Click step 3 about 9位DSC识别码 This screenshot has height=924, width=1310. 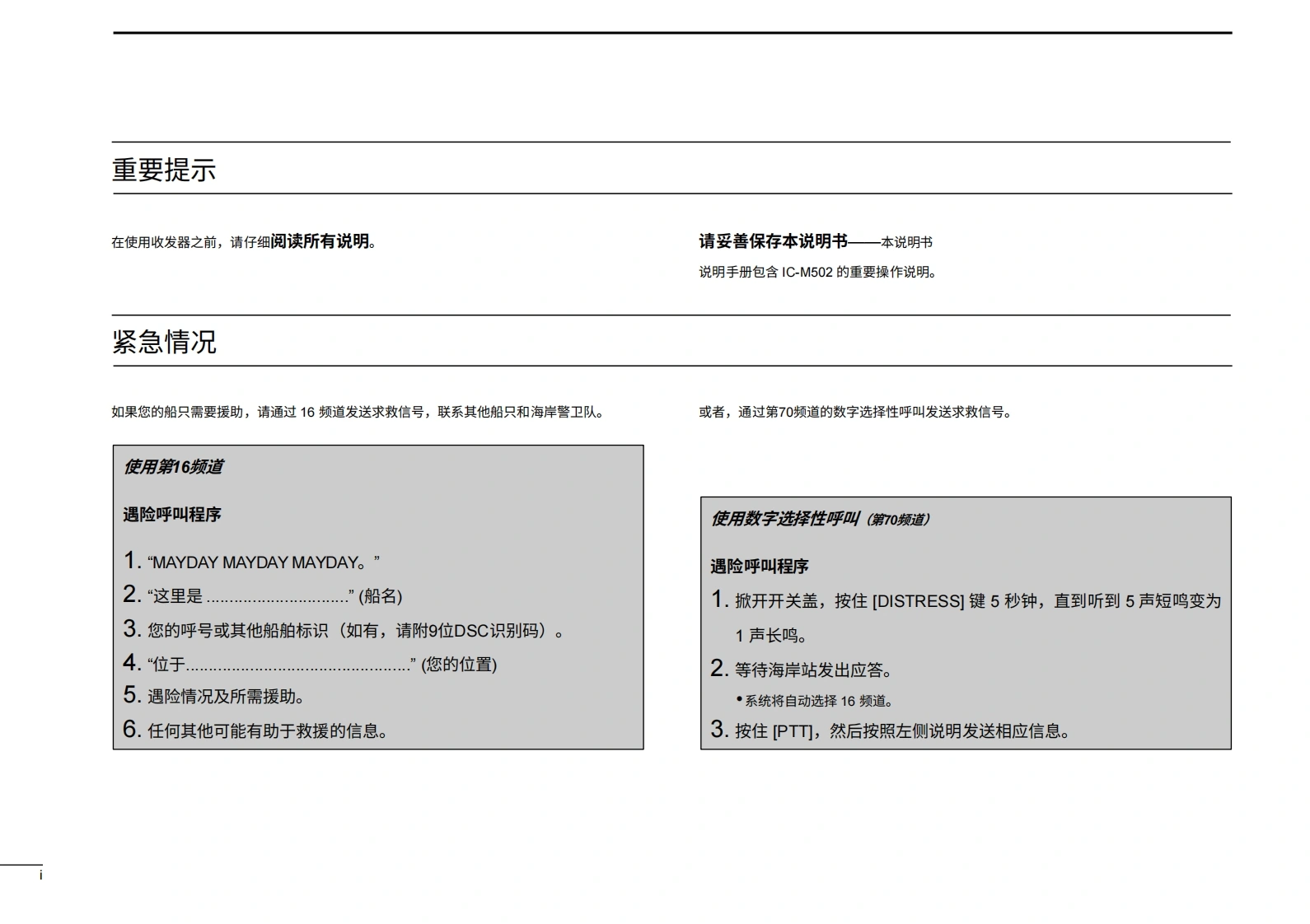click(354, 631)
